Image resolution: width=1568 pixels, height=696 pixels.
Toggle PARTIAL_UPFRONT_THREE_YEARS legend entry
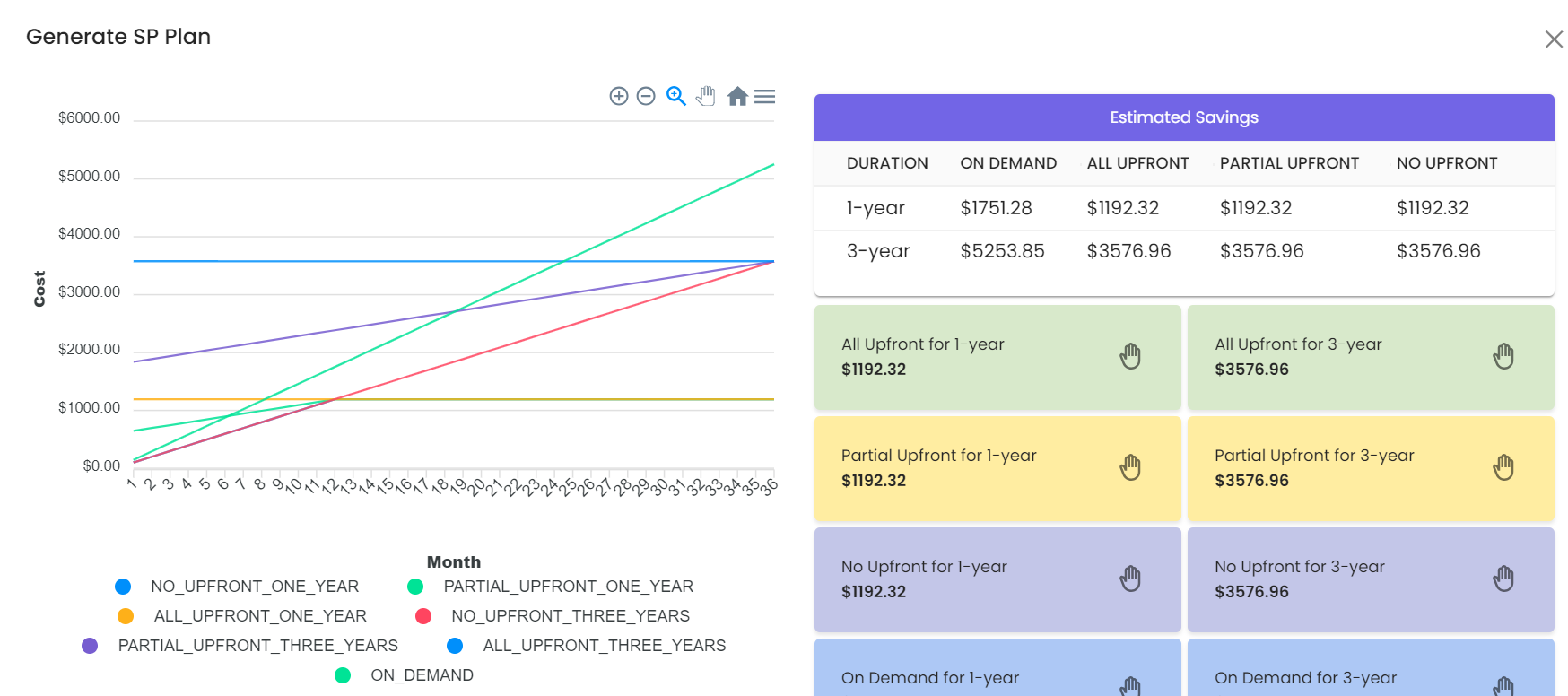pyautogui.click(x=240, y=646)
